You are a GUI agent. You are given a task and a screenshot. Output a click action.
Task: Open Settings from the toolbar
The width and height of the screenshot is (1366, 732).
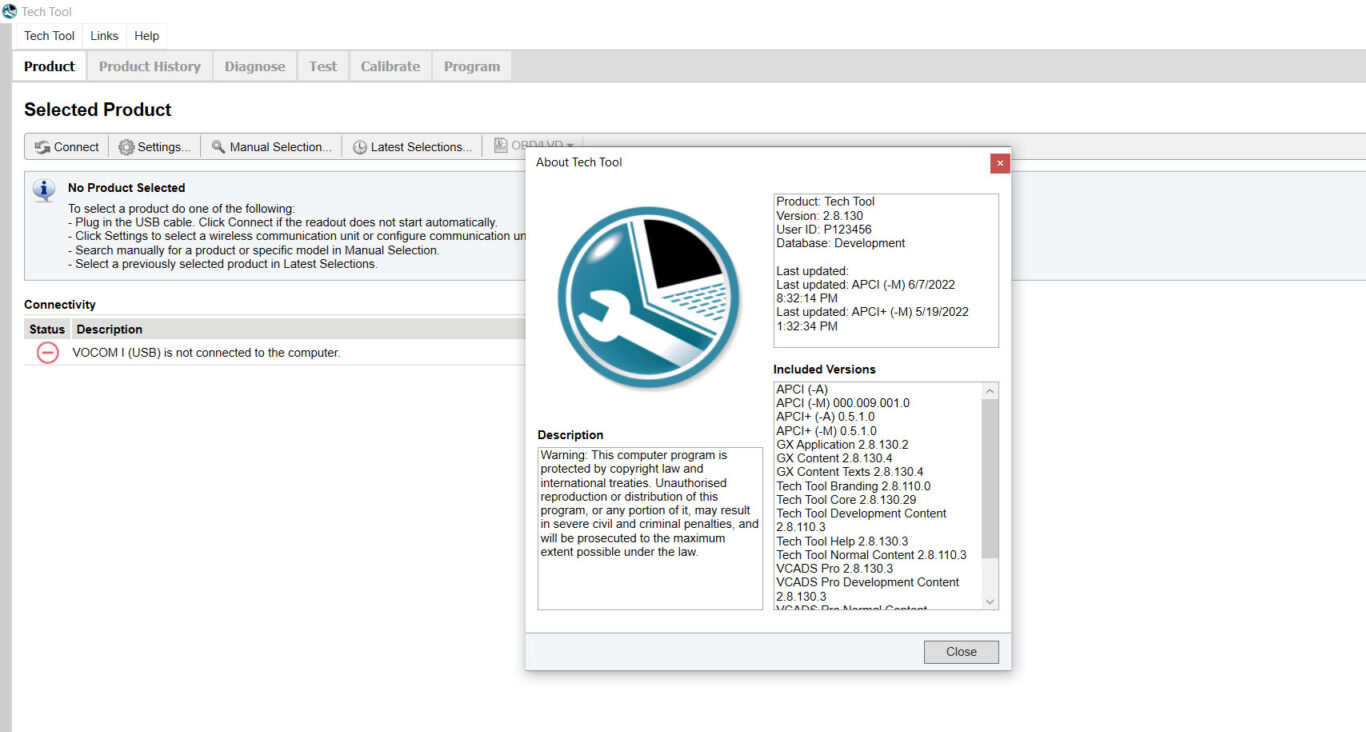pos(154,147)
